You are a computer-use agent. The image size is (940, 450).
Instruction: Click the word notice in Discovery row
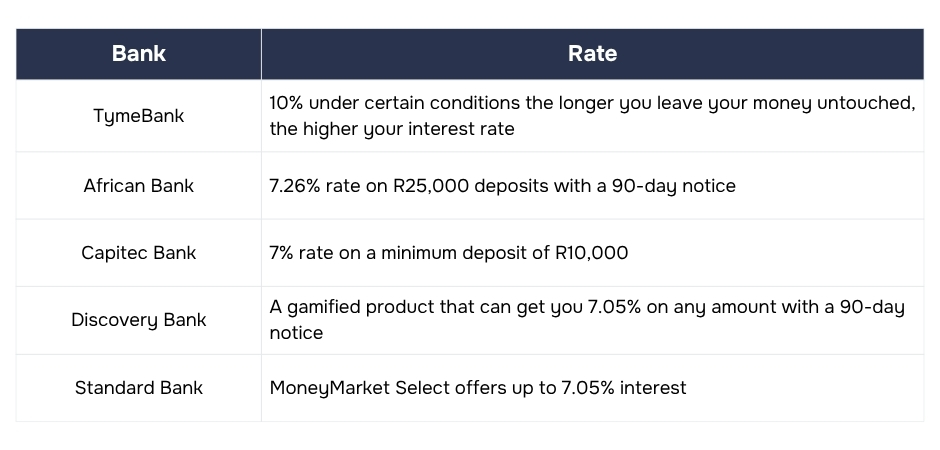click(296, 333)
